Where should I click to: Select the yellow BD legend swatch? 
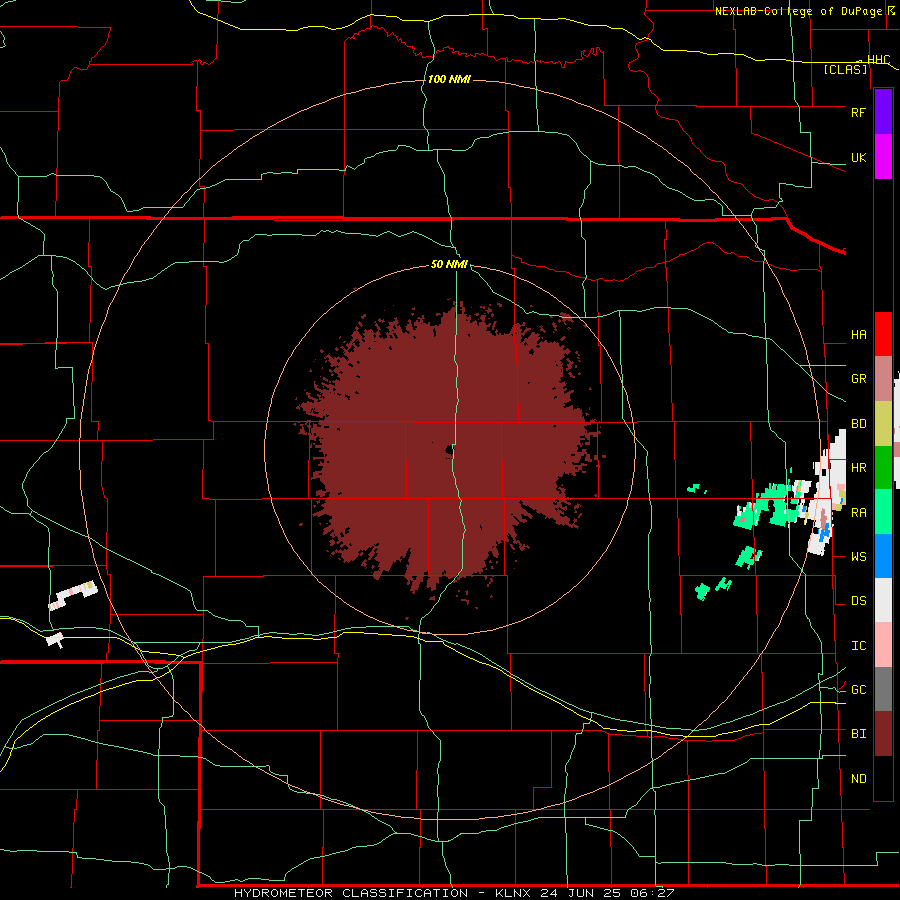(x=883, y=424)
